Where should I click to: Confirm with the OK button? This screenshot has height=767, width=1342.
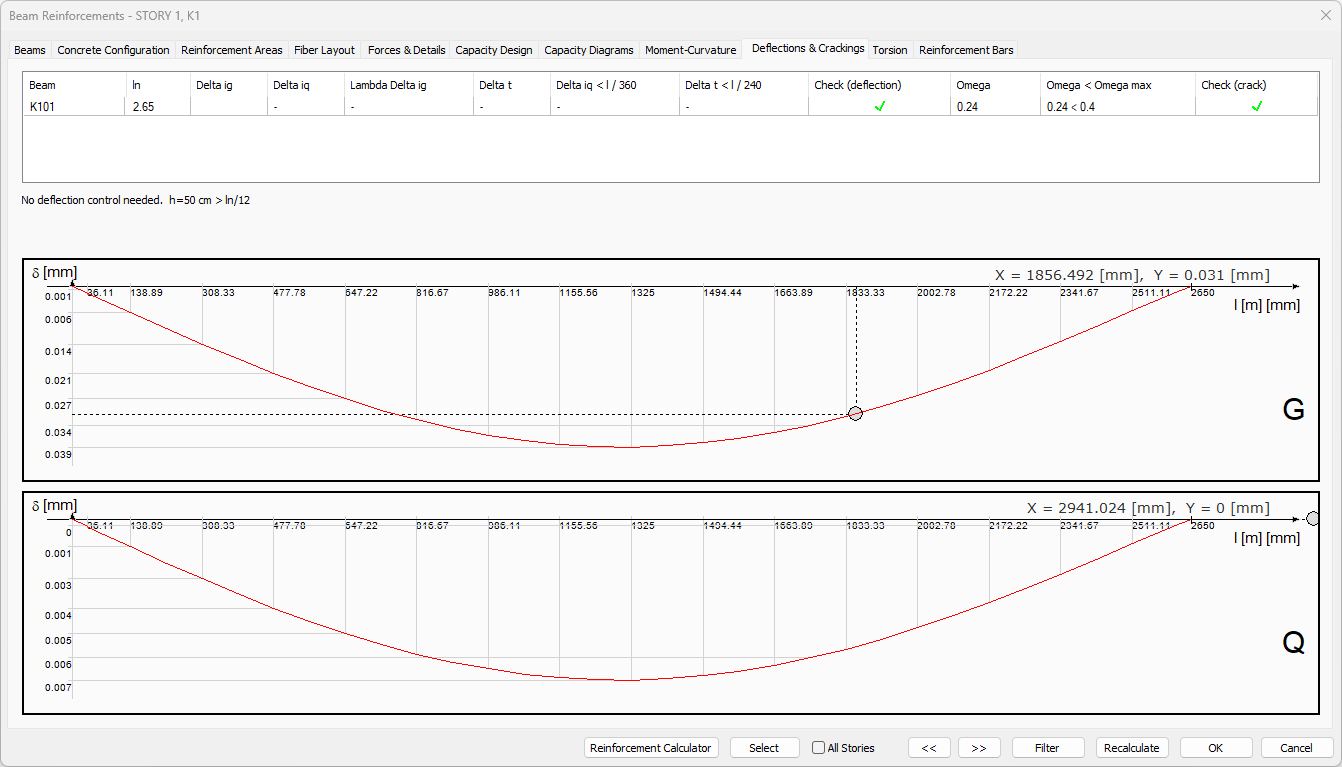(x=1216, y=748)
